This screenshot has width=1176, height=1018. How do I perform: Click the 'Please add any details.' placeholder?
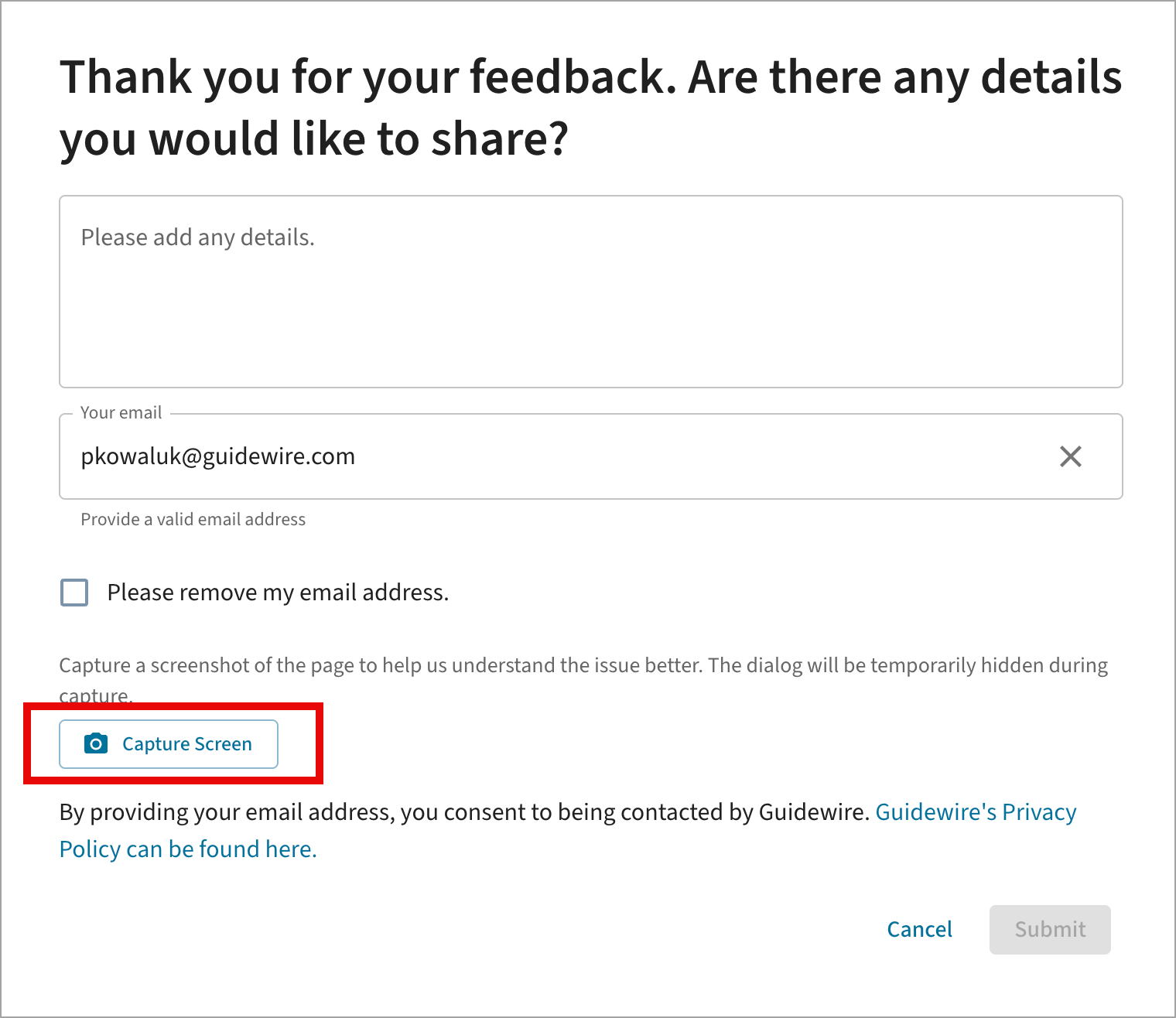pos(198,237)
